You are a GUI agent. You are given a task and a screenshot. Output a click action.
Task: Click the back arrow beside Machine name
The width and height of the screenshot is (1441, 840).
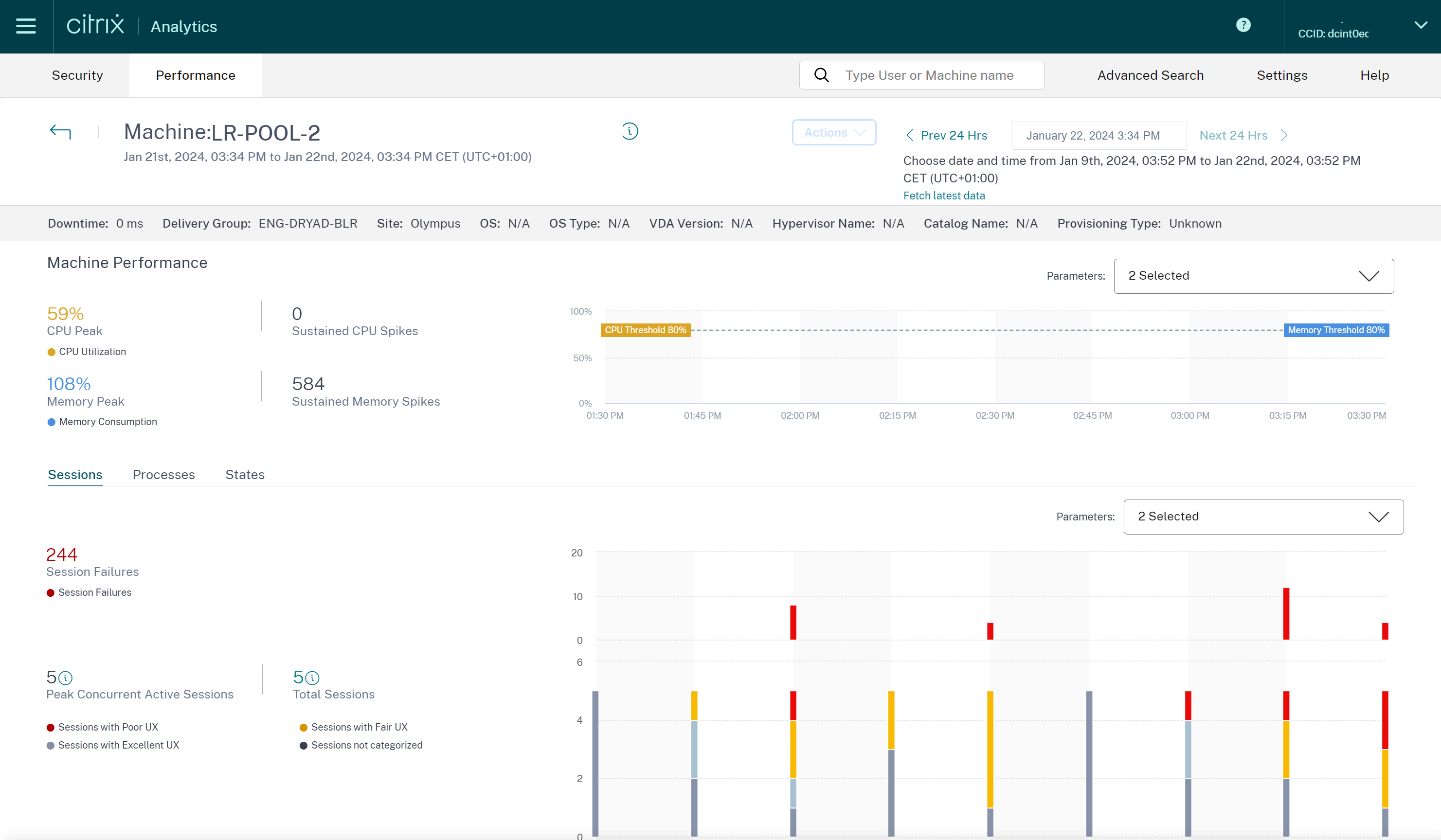61,132
